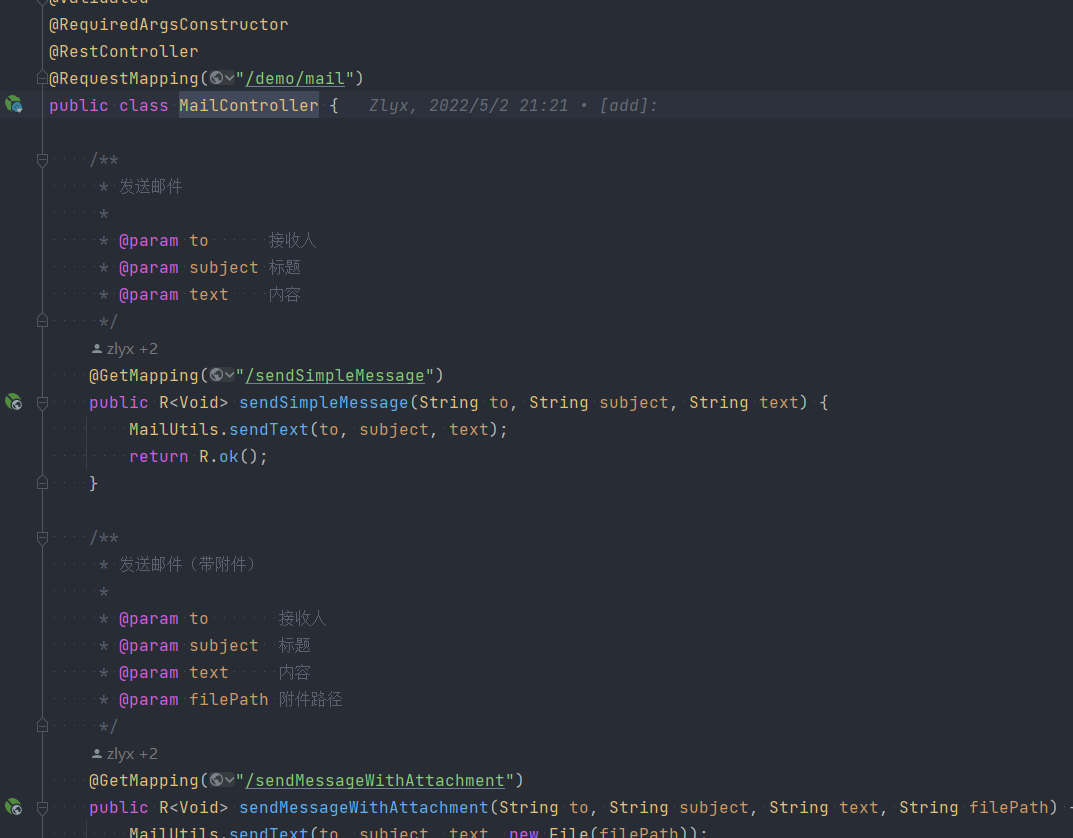Click the new File(filePath) expression
The width and height of the screenshot is (1073, 838).
coord(603,832)
